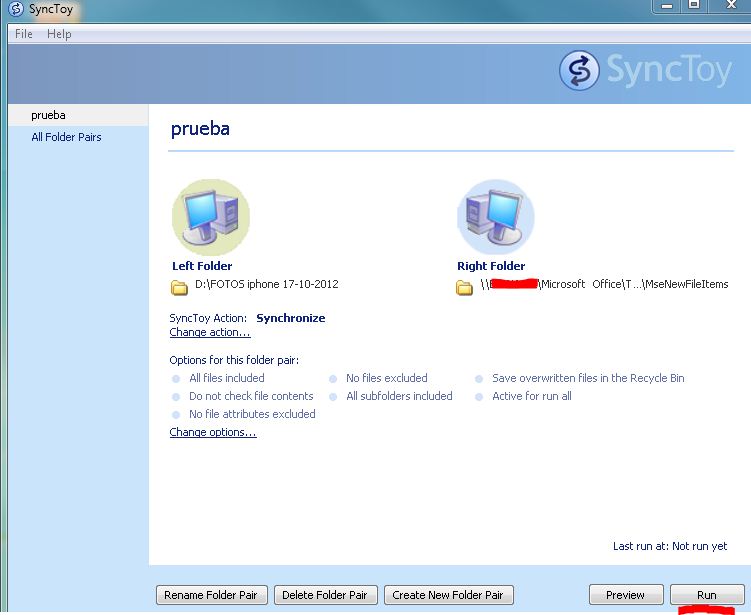Click the 'Active for run all' option
Viewport: 751px width, 615px height.
532,396
